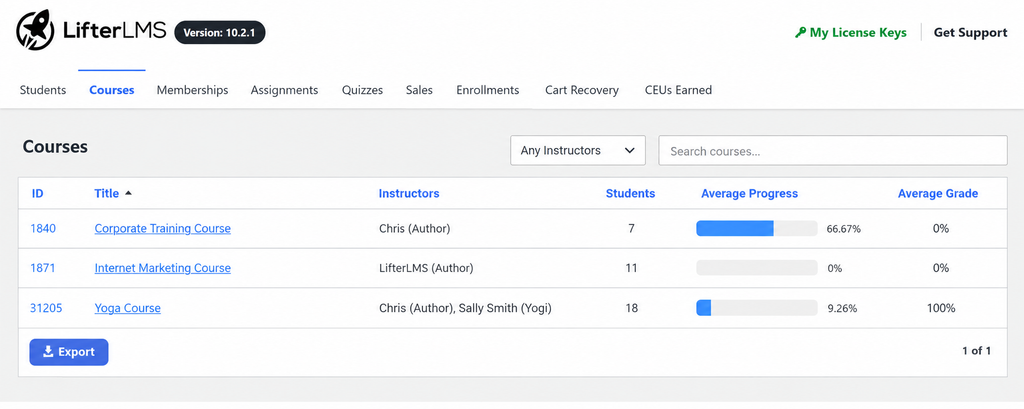Switch to the Sales tab
This screenshot has width=1024, height=409.
tap(419, 90)
